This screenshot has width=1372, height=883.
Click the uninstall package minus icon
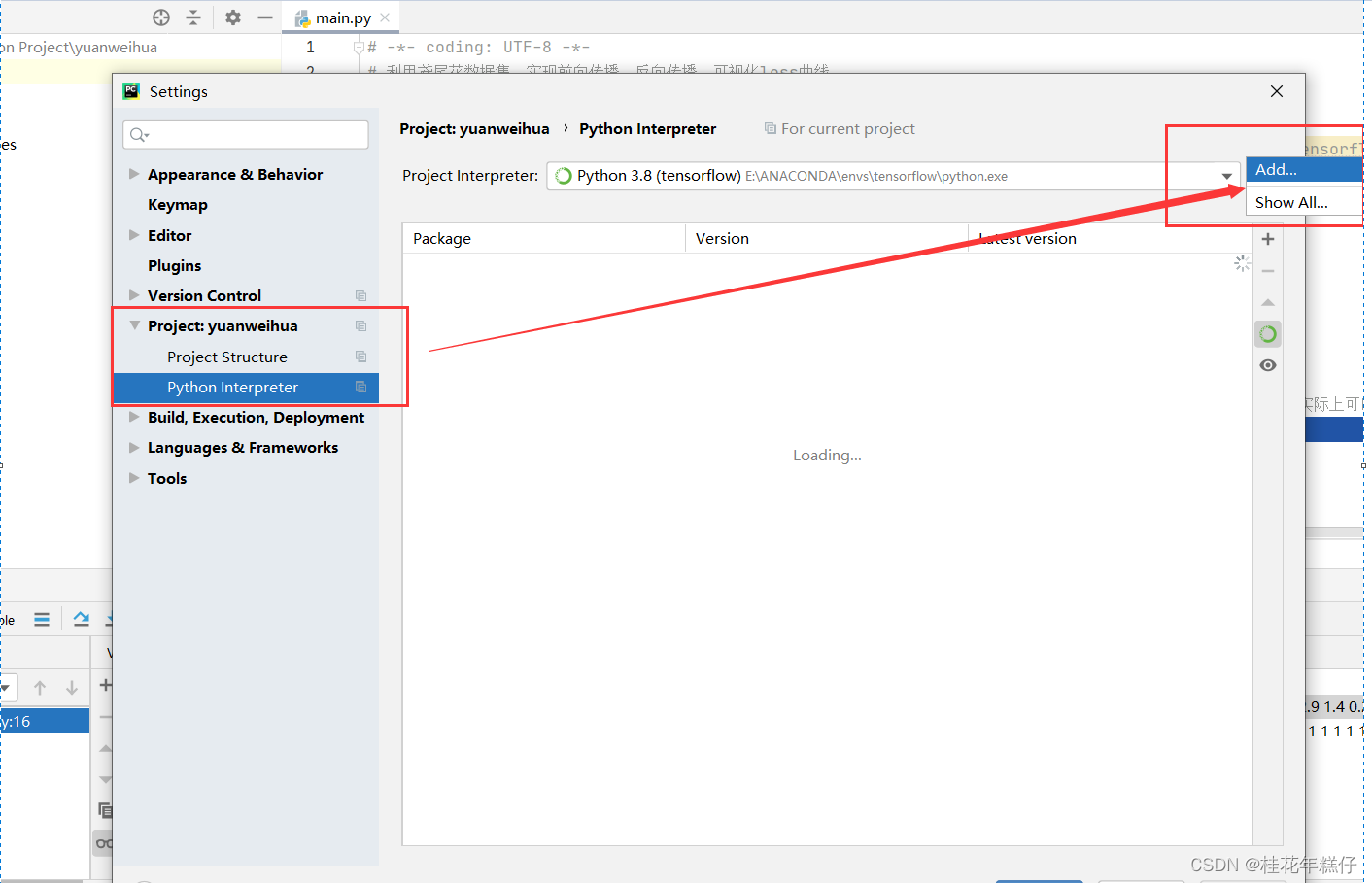pos(1268,271)
